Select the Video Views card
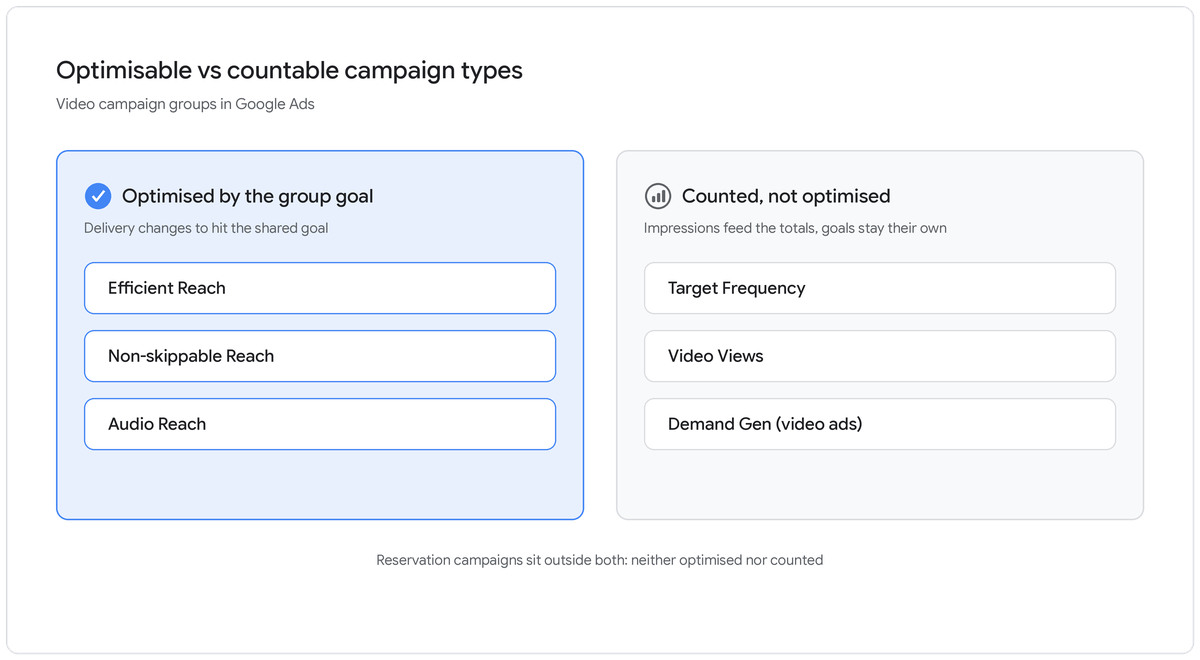Screen dimensions: 1200x660 tap(880, 356)
